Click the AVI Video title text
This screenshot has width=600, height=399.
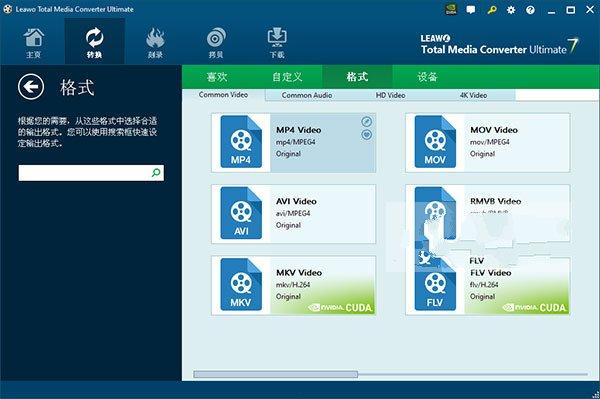(x=296, y=201)
